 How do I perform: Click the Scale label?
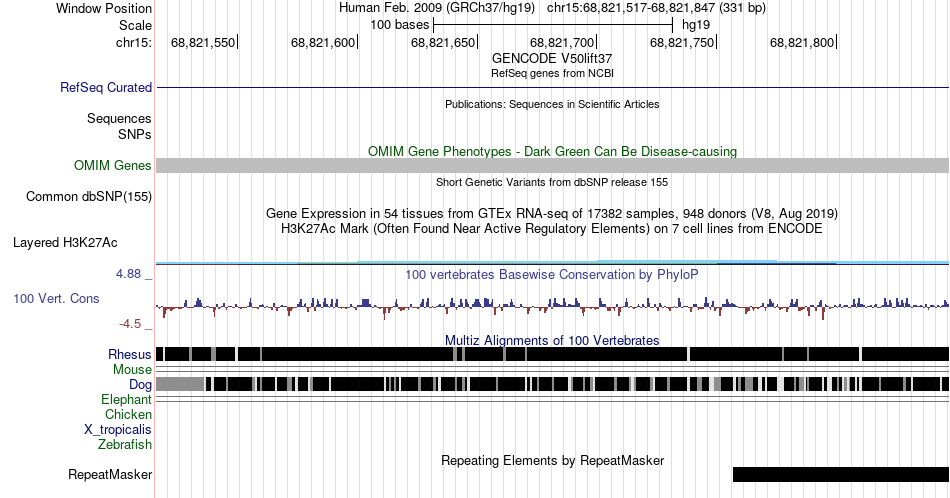tap(135, 25)
